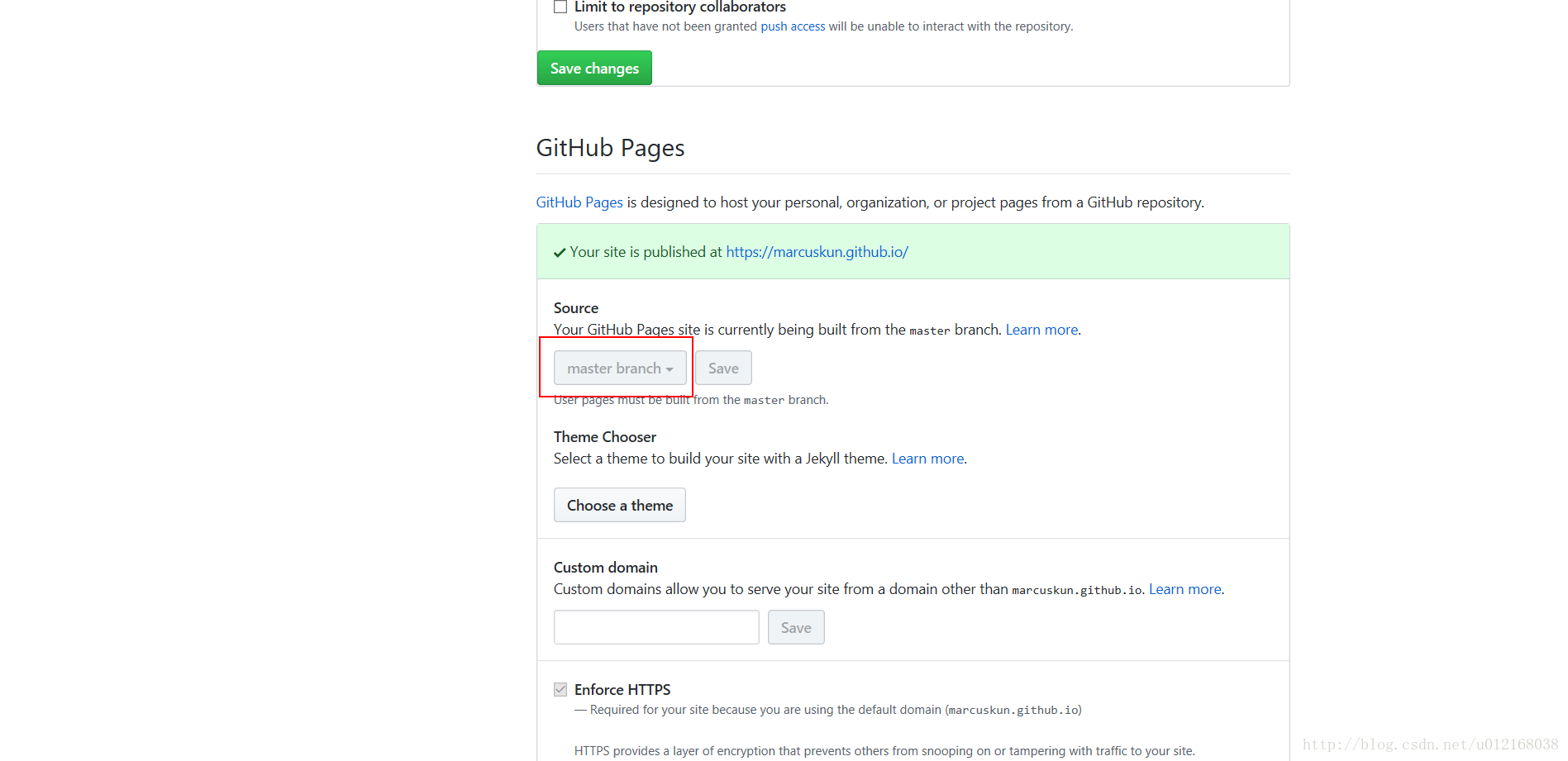Click 'User pages must be built' note
The image size is (1568, 761).
point(691,400)
